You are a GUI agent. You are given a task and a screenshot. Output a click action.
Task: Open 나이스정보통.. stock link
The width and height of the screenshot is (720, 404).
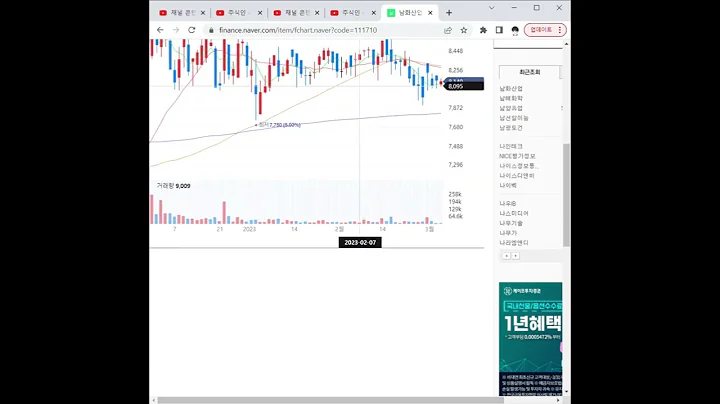(519, 166)
